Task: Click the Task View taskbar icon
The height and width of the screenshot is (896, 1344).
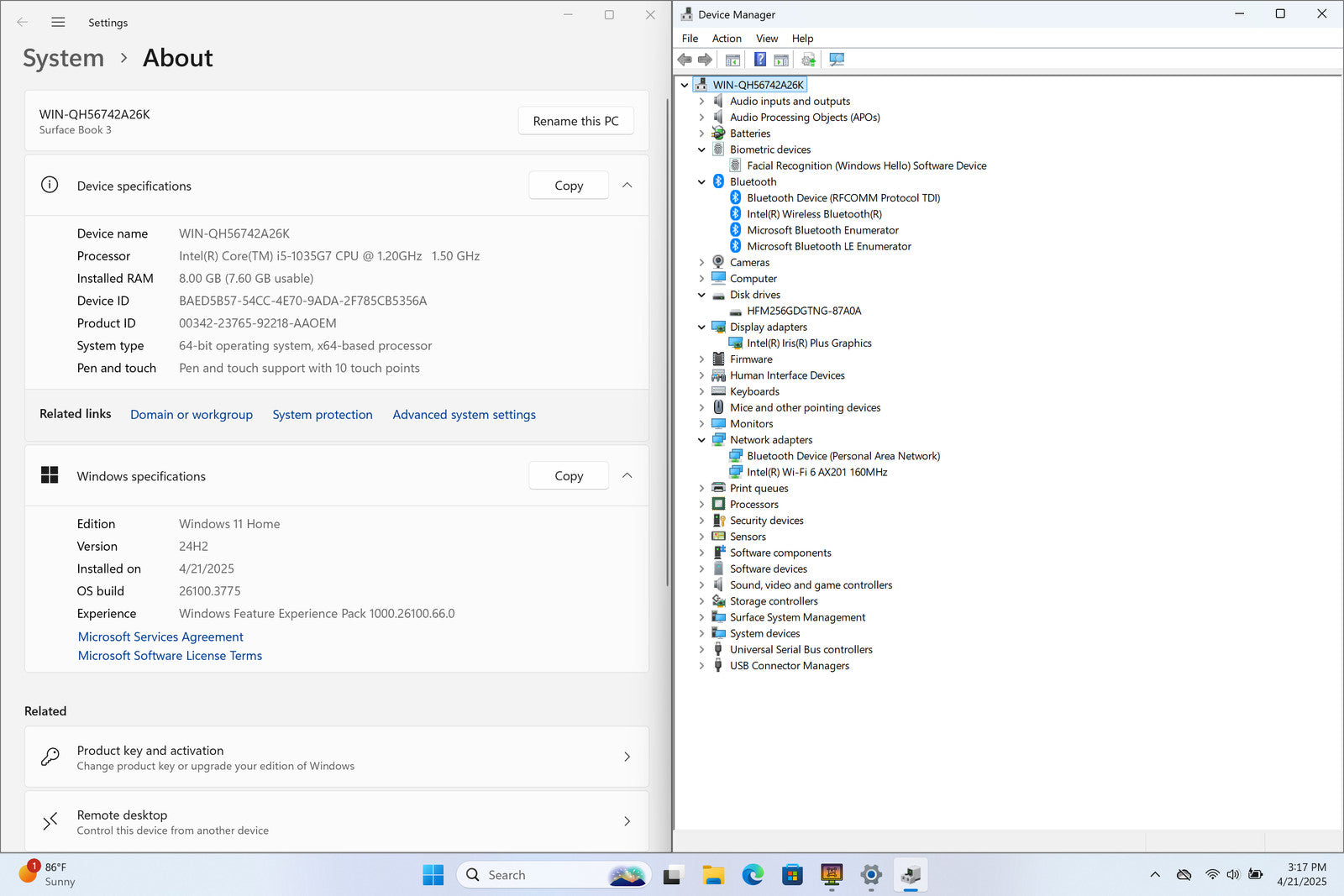Action: (x=673, y=875)
